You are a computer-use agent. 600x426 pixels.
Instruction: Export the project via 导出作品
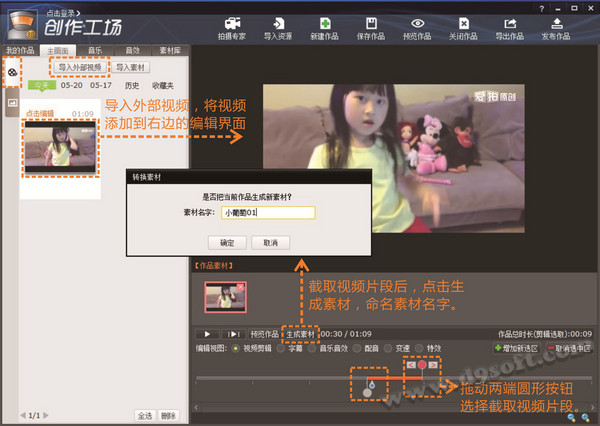pos(510,29)
